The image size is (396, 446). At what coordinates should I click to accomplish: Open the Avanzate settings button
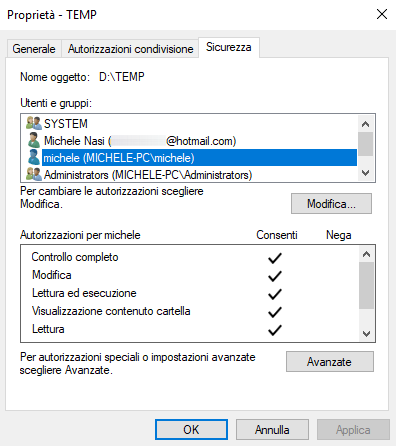coord(330,361)
